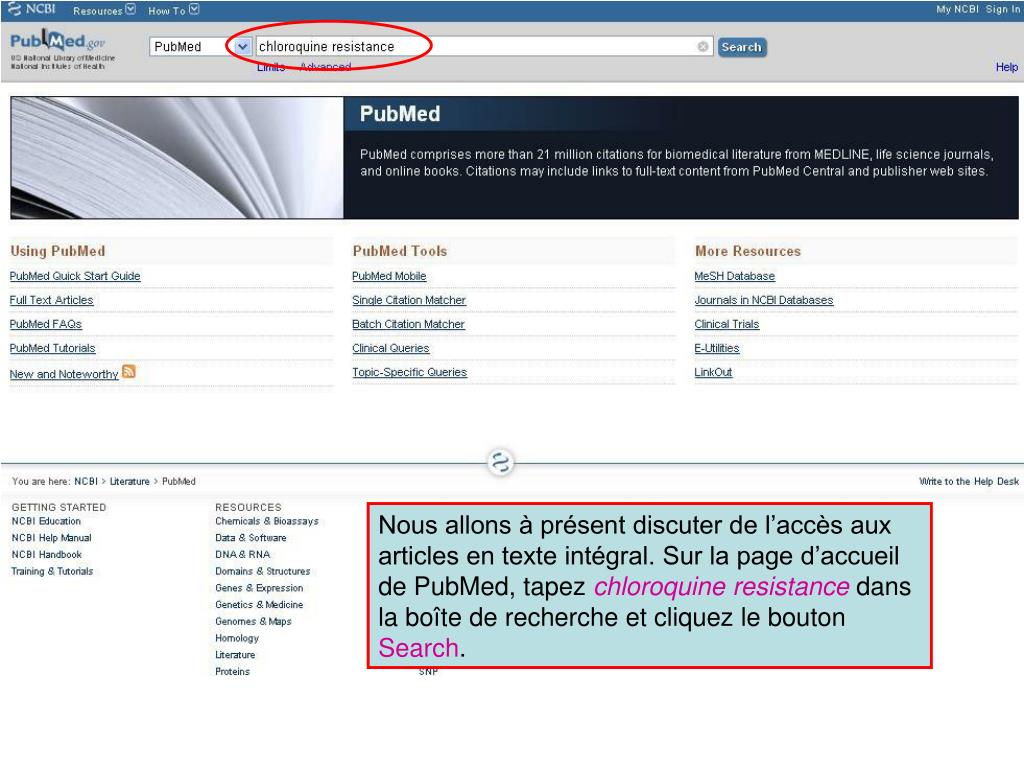Open NCBI Education footer link
This screenshot has height=768, width=1024.
coord(46,521)
